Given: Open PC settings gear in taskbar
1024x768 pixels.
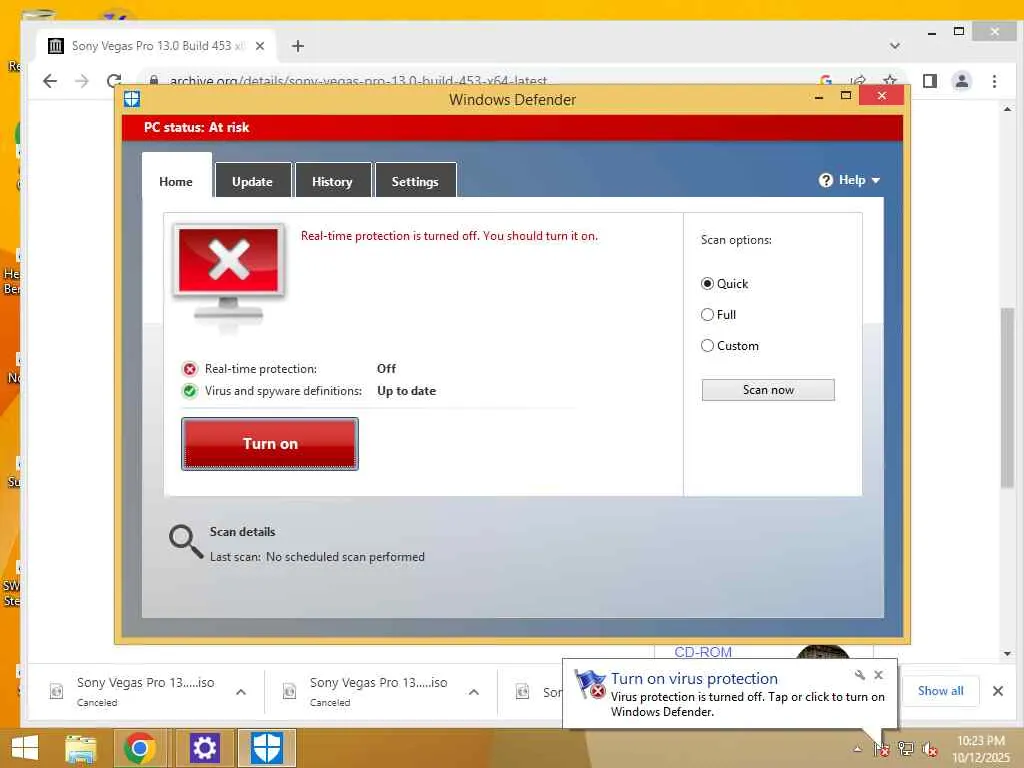Looking at the screenshot, I should (x=204, y=748).
